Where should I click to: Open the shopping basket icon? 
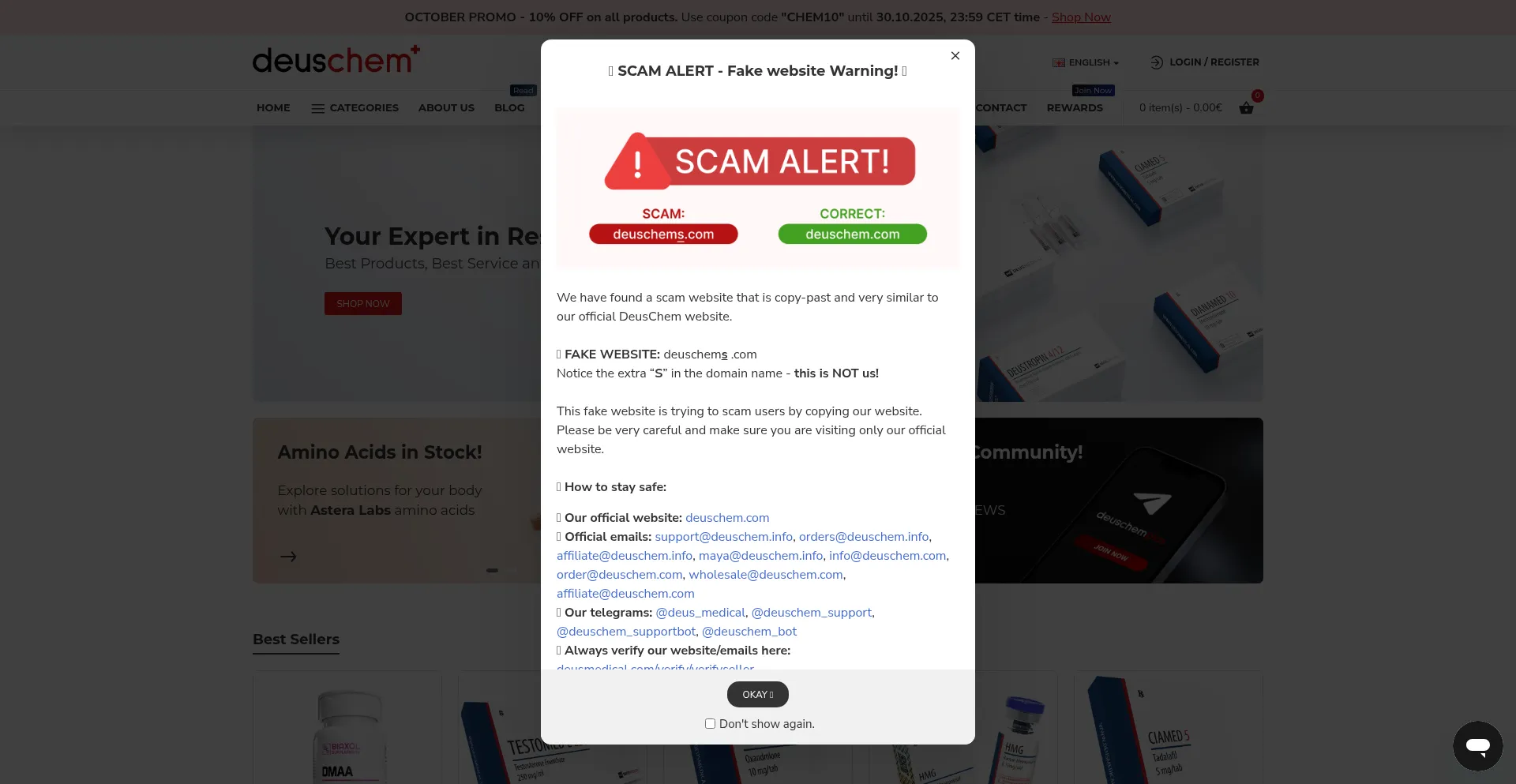click(x=1246, y=108)
